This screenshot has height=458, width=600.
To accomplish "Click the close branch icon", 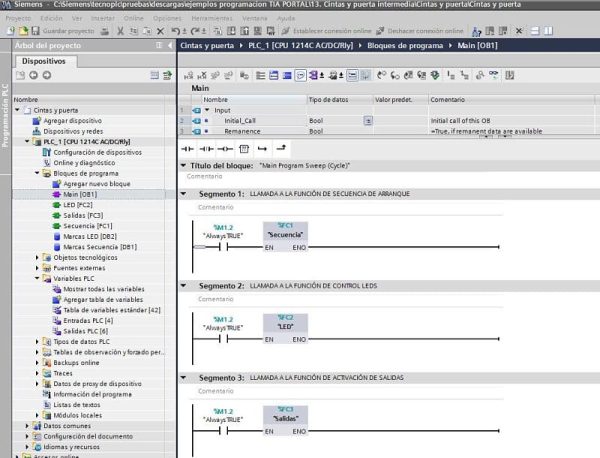I will (x=282, y=147).
